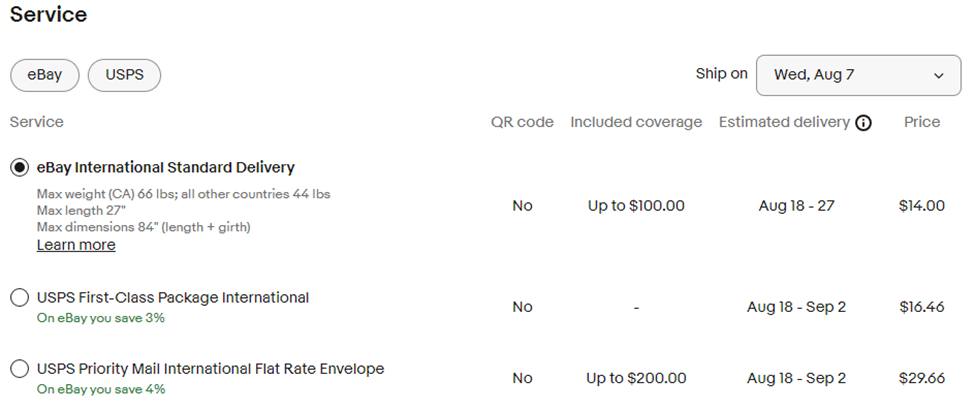Select eBay International Standard Delivery radio button
Screen dimensions: 975x411
(20, 167)
